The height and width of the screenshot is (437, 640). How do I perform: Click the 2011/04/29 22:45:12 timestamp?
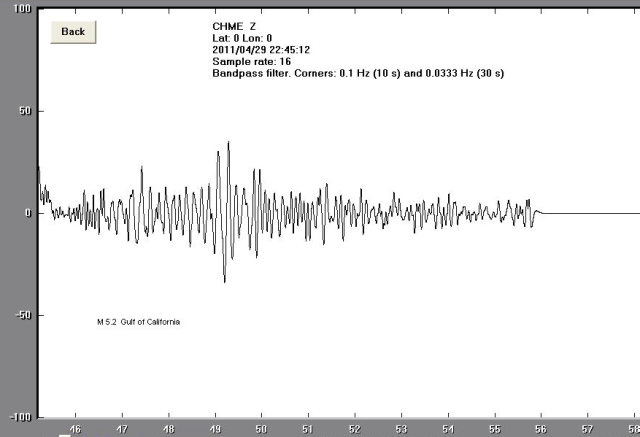tap(263, 50)
